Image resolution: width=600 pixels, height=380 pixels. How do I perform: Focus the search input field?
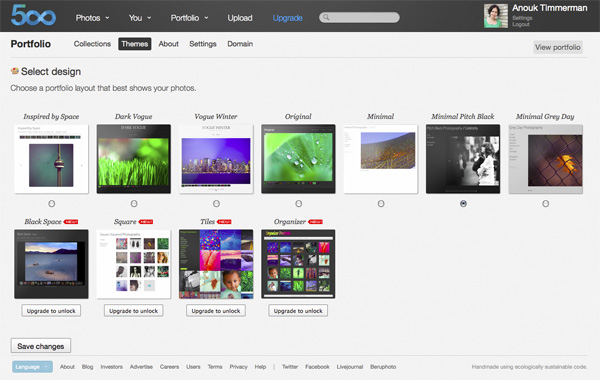tap(359, 17)
